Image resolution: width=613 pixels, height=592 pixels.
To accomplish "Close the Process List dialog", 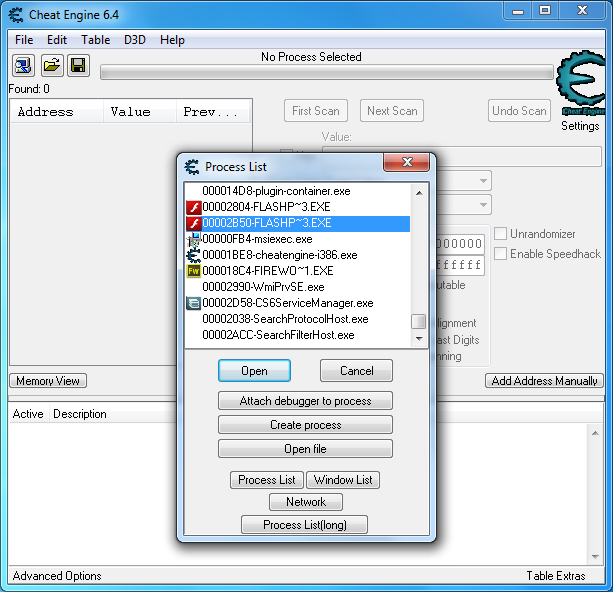I will [407, 162].
